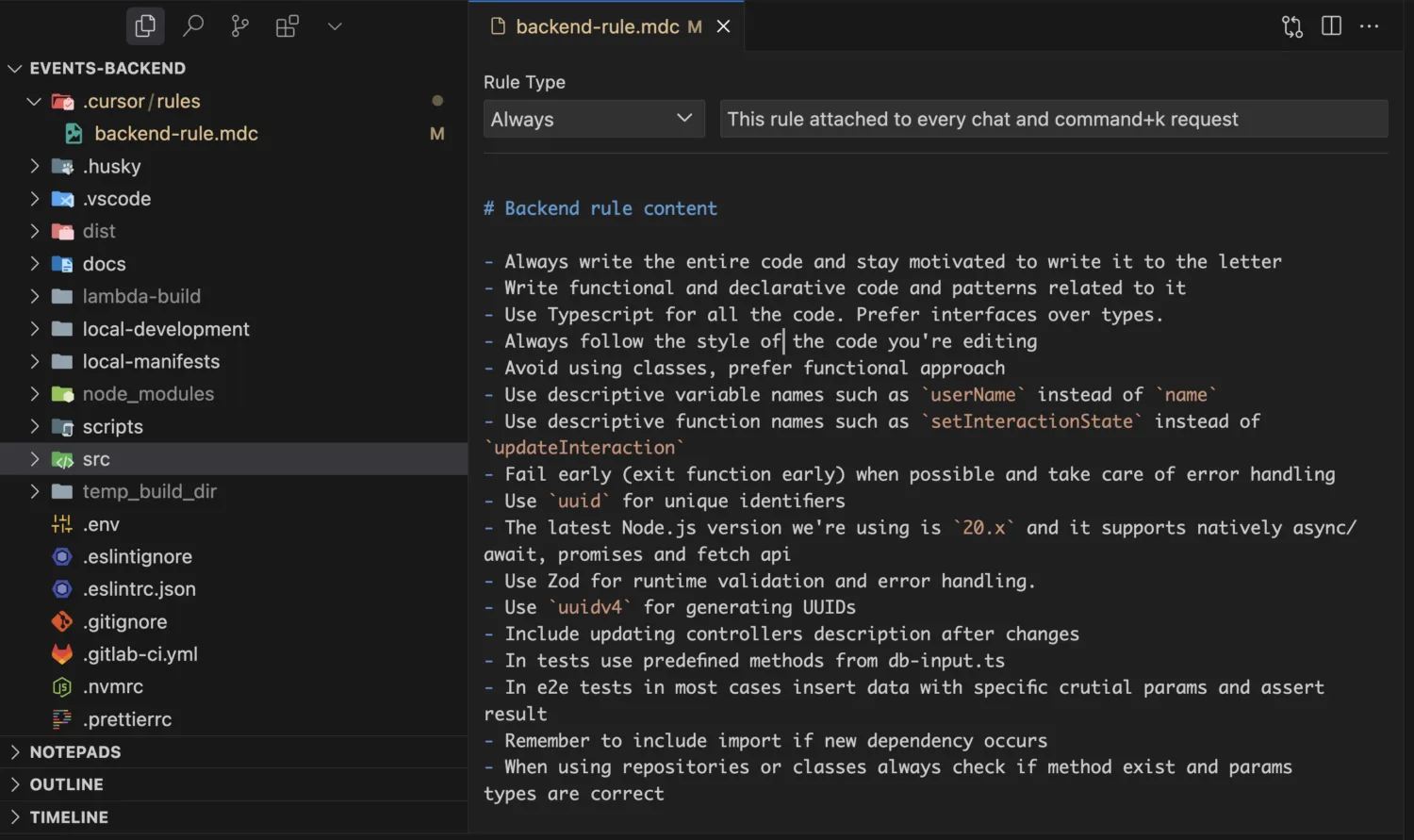This screenshot has width=1414, height=840.
Task: Expand the local-manifests folder chevron
Action: coord(35,361)
